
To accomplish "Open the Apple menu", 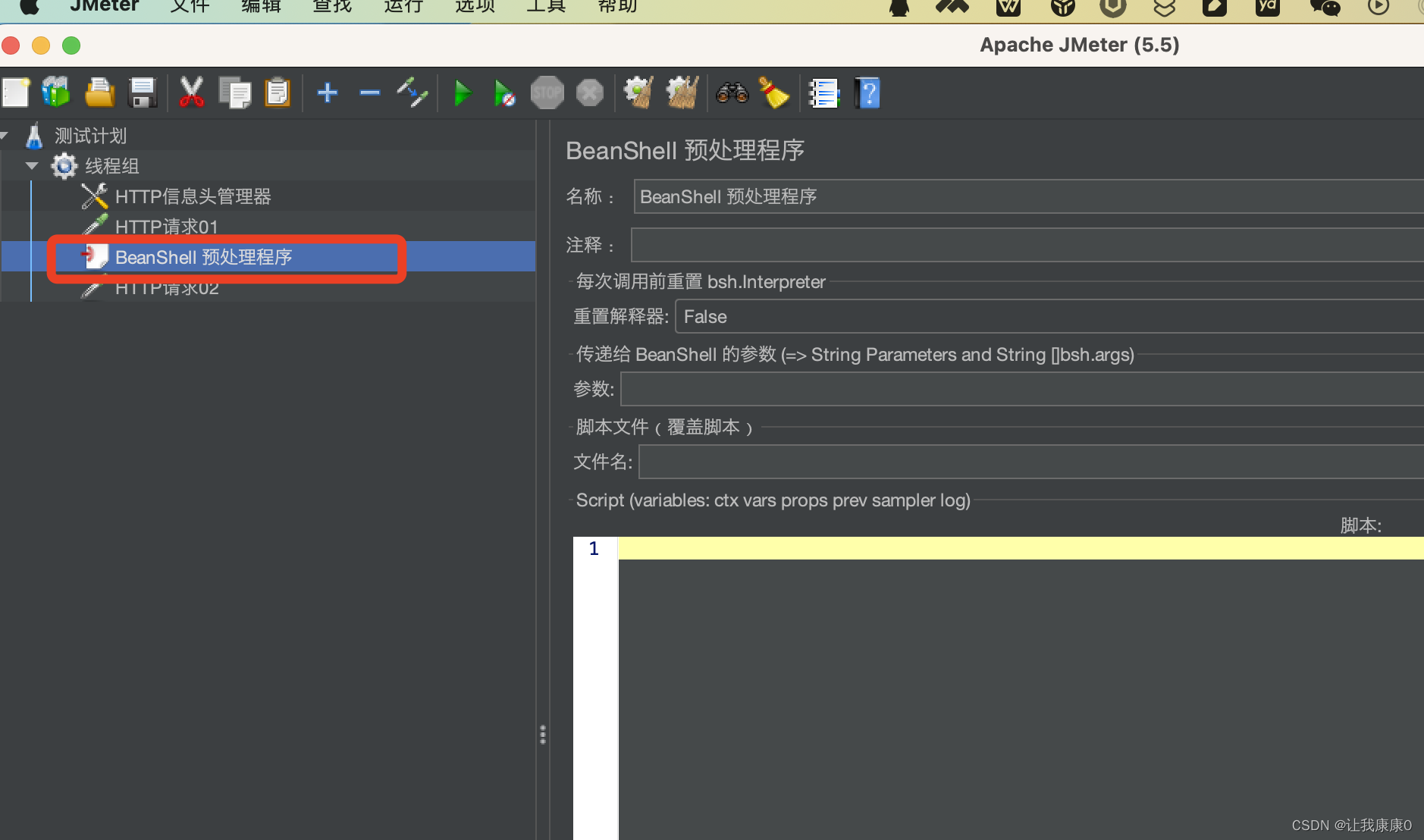I will point(30,6).
